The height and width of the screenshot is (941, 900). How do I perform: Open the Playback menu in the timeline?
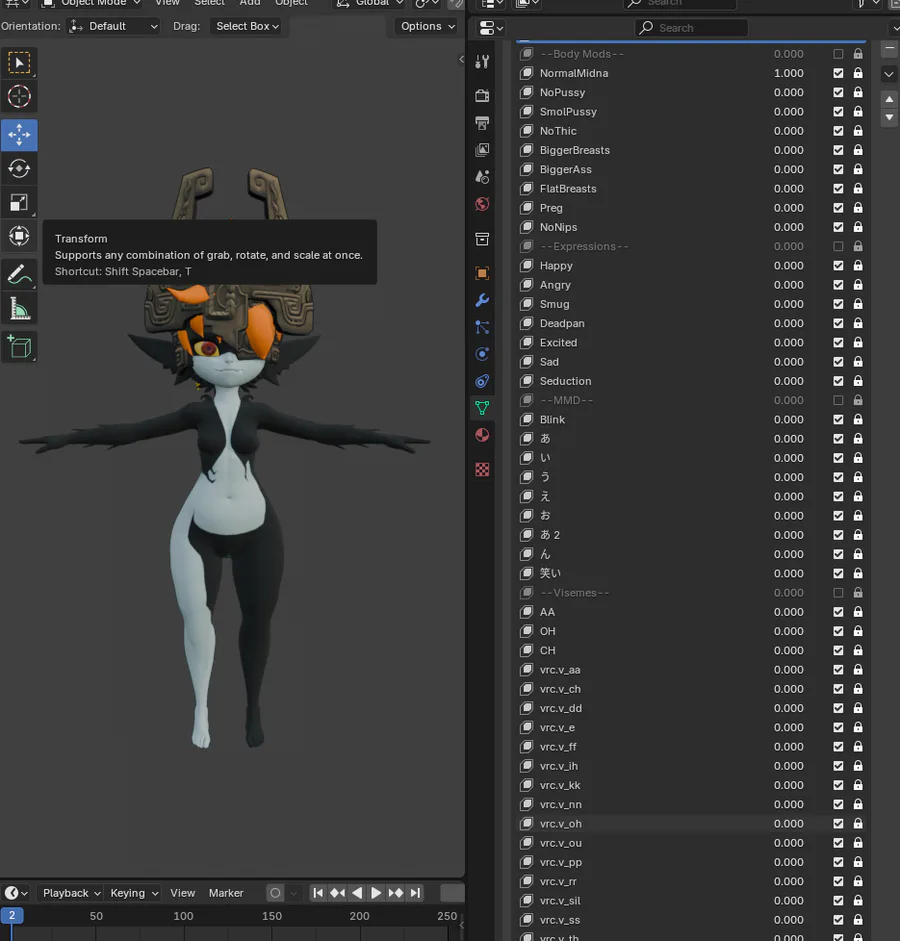click(71, 893)
